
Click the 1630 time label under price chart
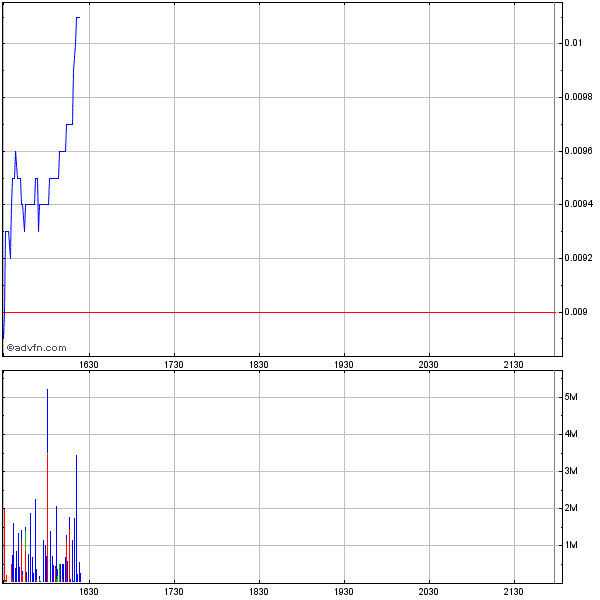click(89, 365)
